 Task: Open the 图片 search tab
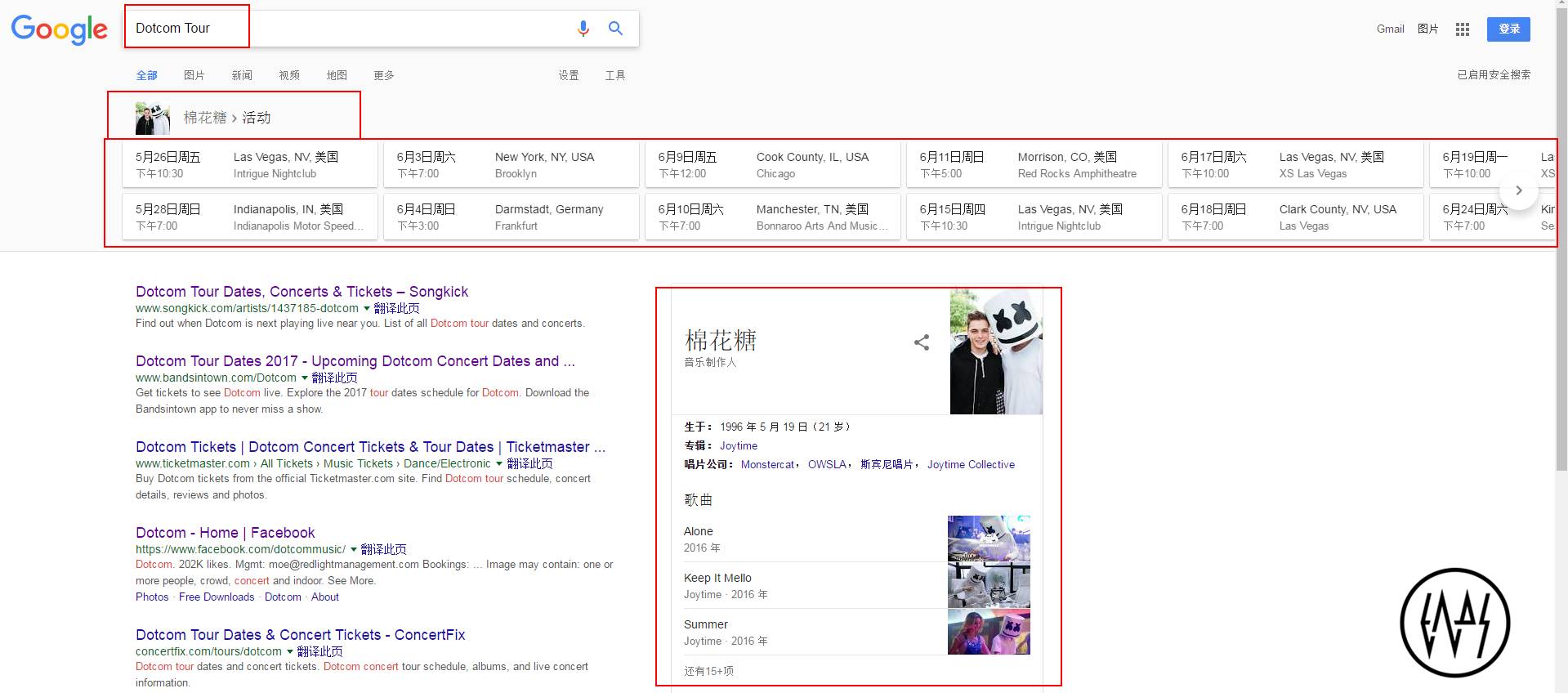point(194,75)
